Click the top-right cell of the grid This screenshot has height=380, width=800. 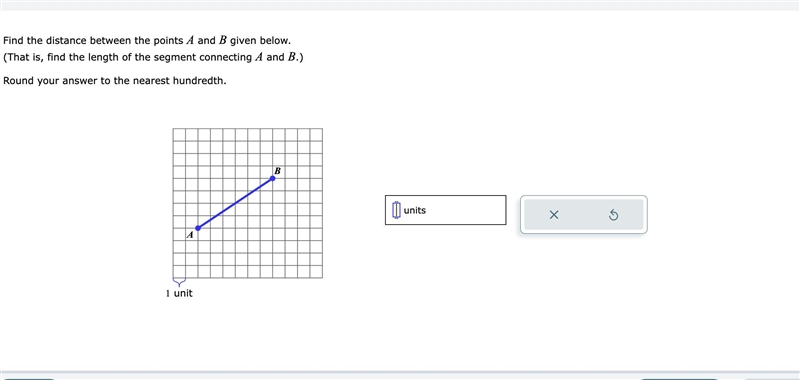pos(316,135)
